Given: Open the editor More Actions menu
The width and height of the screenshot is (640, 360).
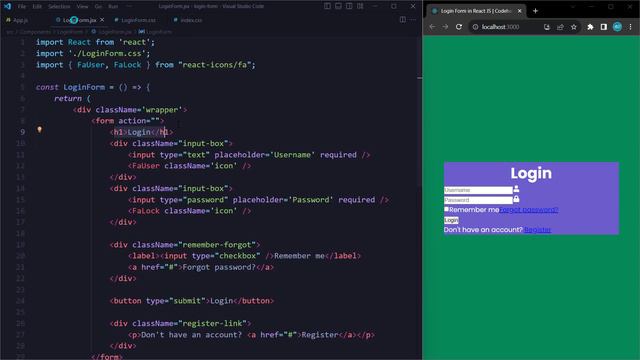Looking at the screenshot, I should 413,20.
